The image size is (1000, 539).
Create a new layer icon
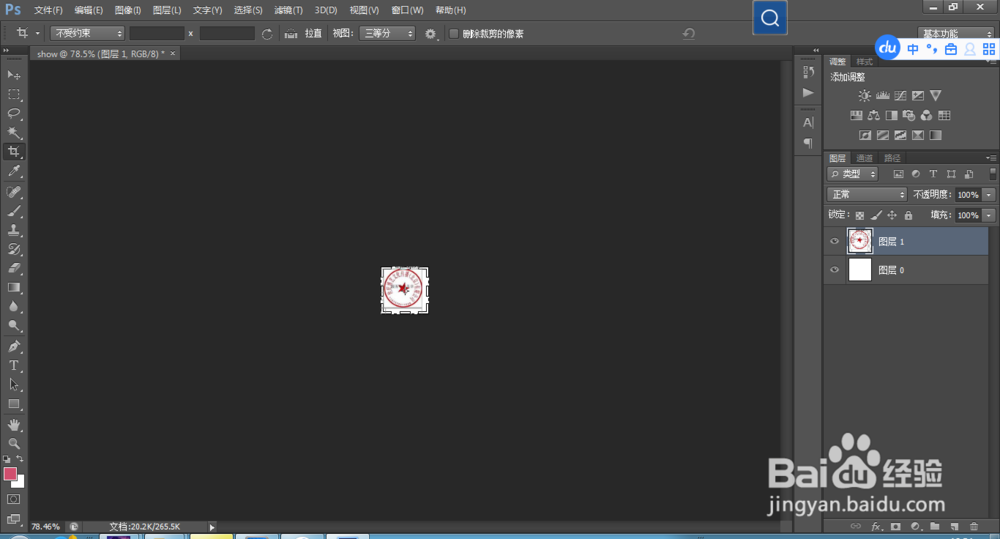click(954, 526)
